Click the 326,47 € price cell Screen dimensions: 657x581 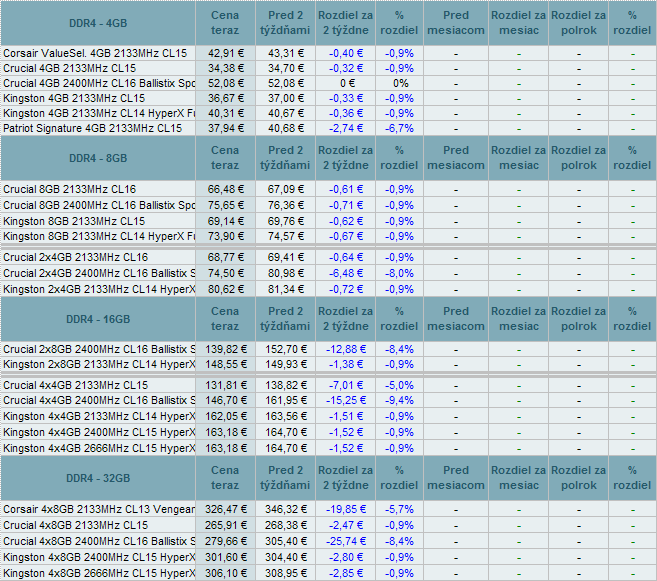coord(226,509)
